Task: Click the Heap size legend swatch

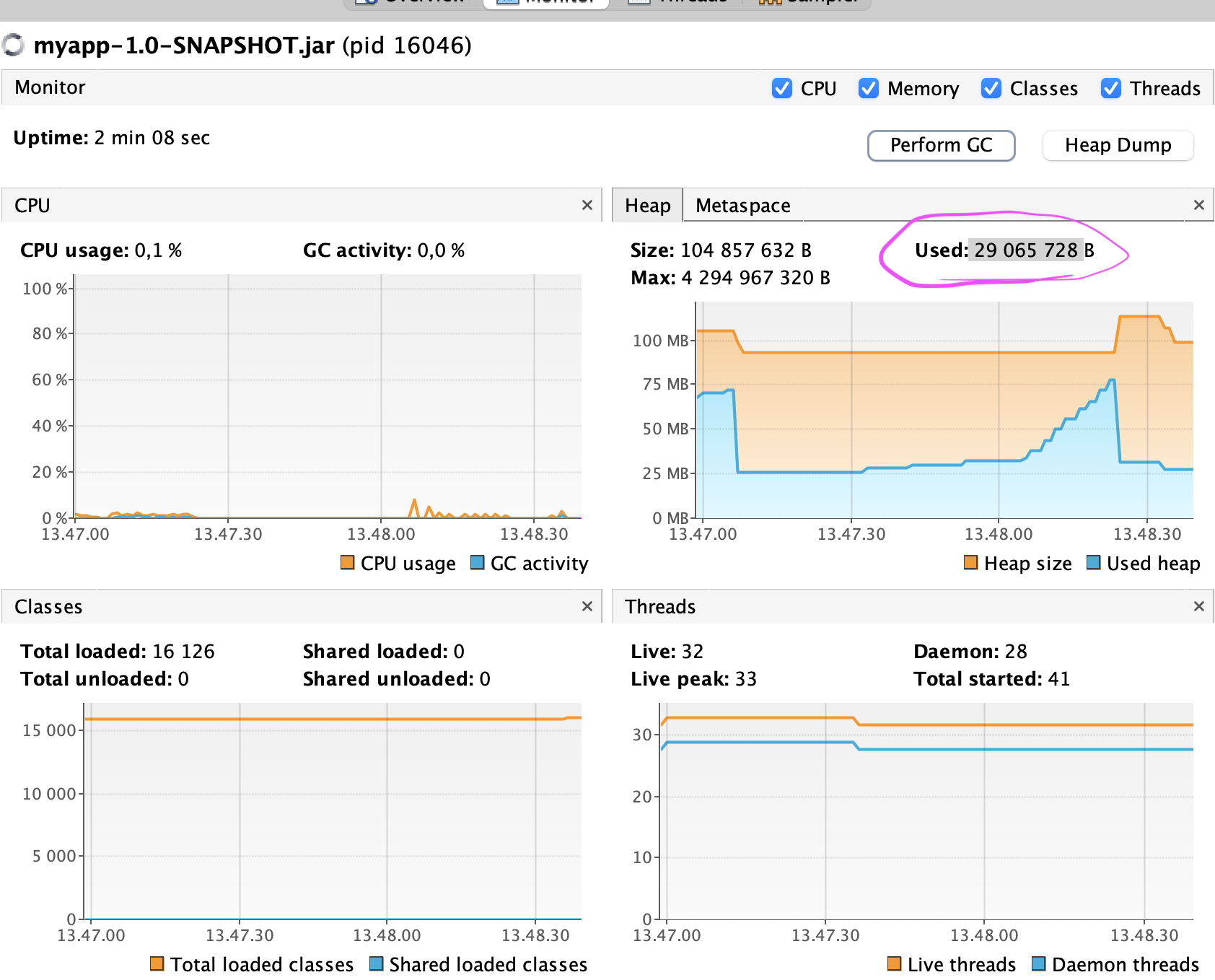Action: (x=970, y=563)
